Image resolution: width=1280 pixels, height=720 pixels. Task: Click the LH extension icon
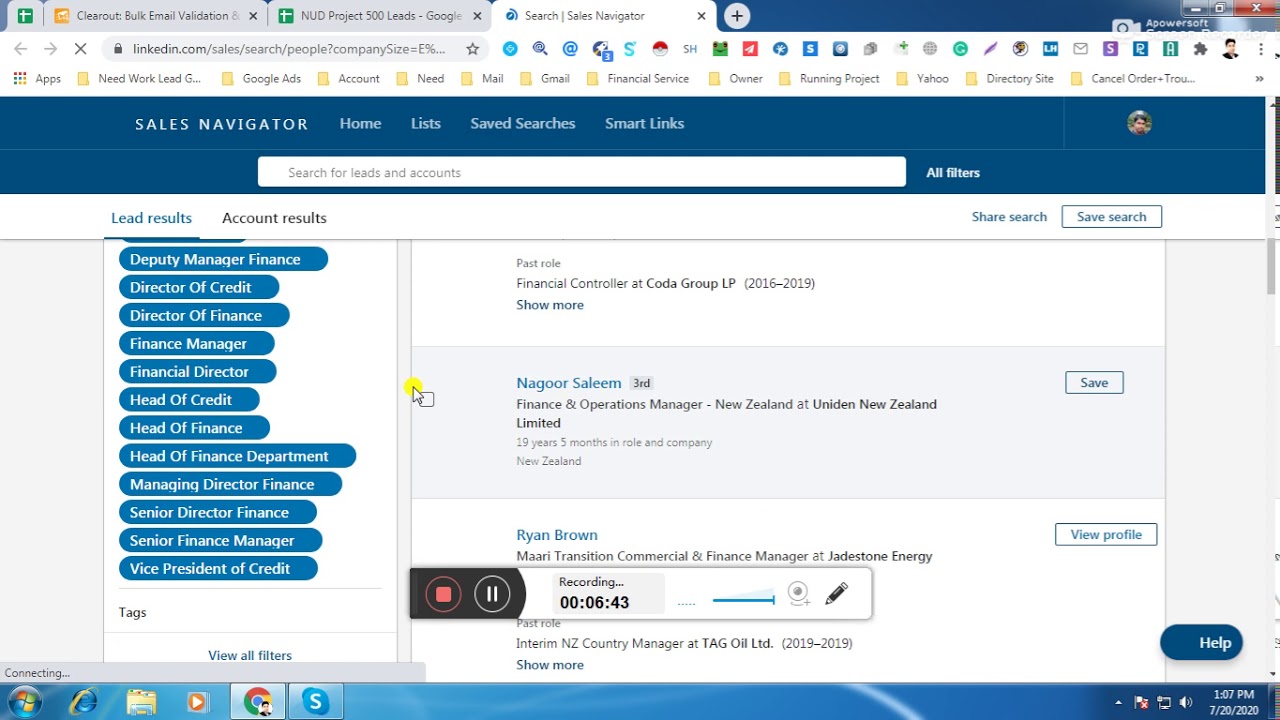[1050, 49]
